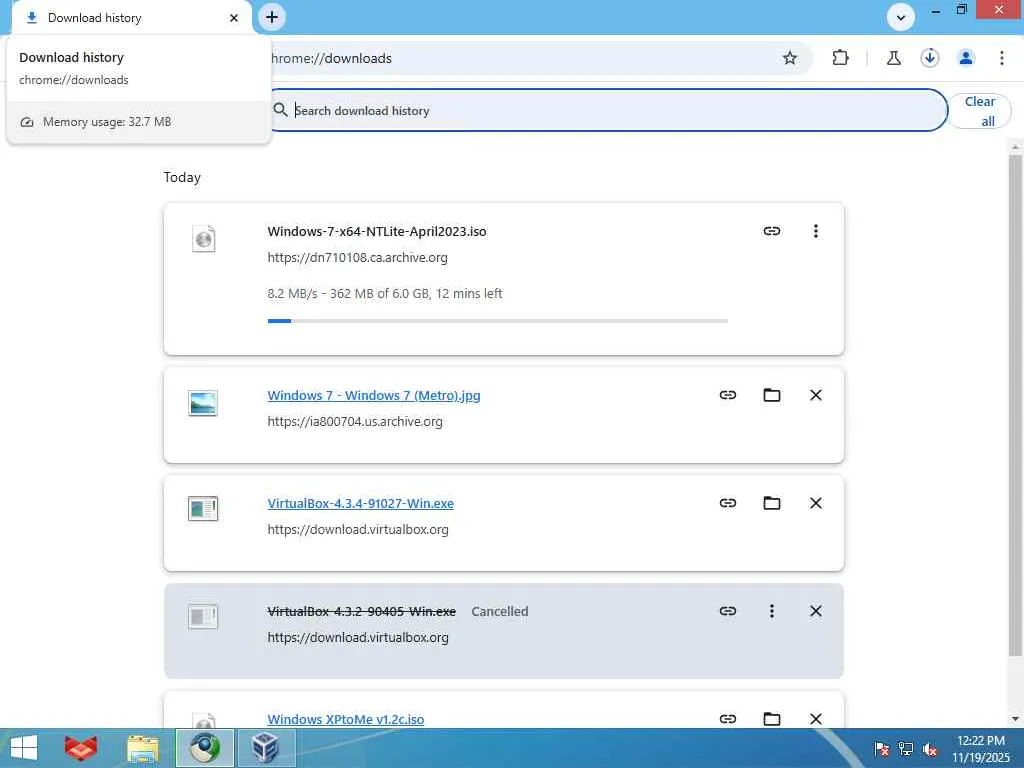The height and width of the screenshot is (768, 1024).
Task: Click the scrollbar up arrow
Action: point(1015,148)
